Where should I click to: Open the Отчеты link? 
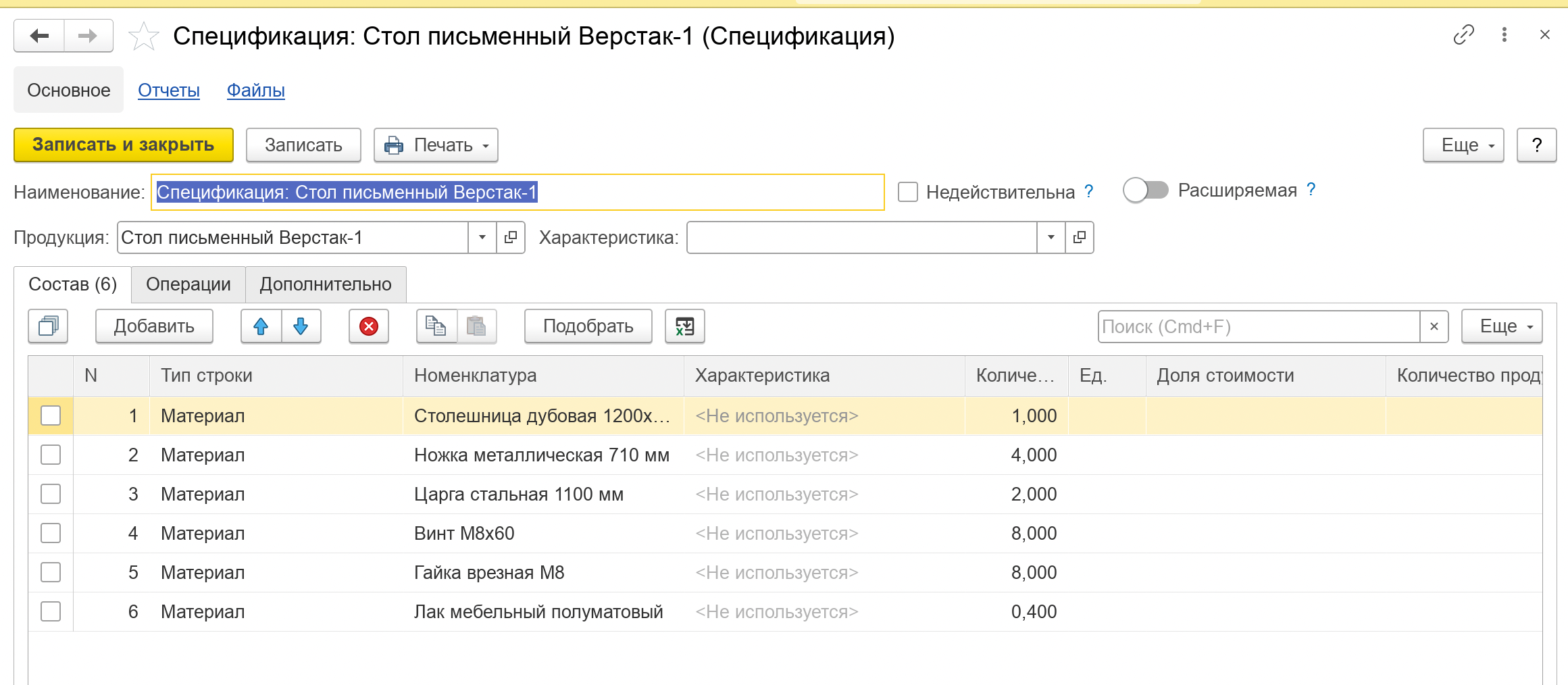169,90
